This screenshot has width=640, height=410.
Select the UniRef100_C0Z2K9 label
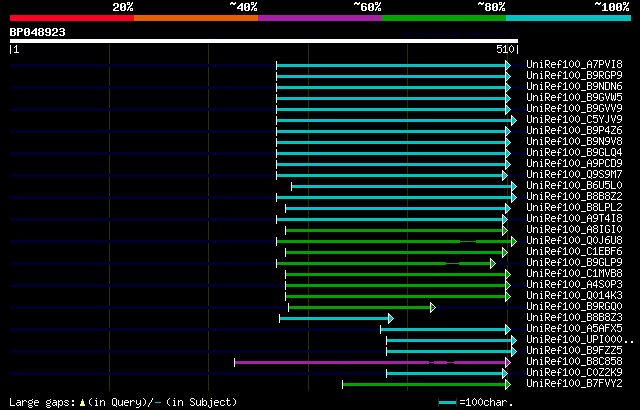[574, 373]
